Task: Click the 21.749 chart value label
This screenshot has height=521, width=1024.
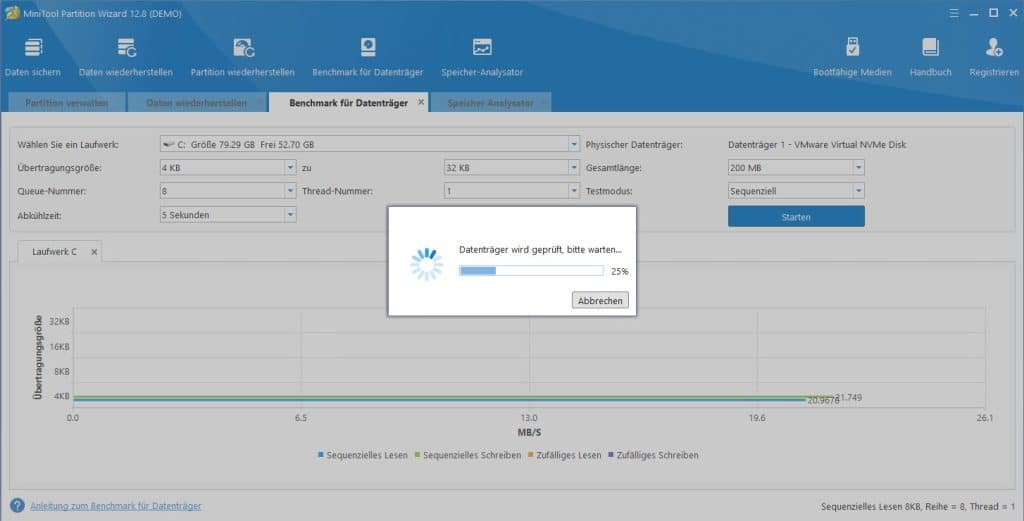Action: pyautogui.click(x=848, y=397)
